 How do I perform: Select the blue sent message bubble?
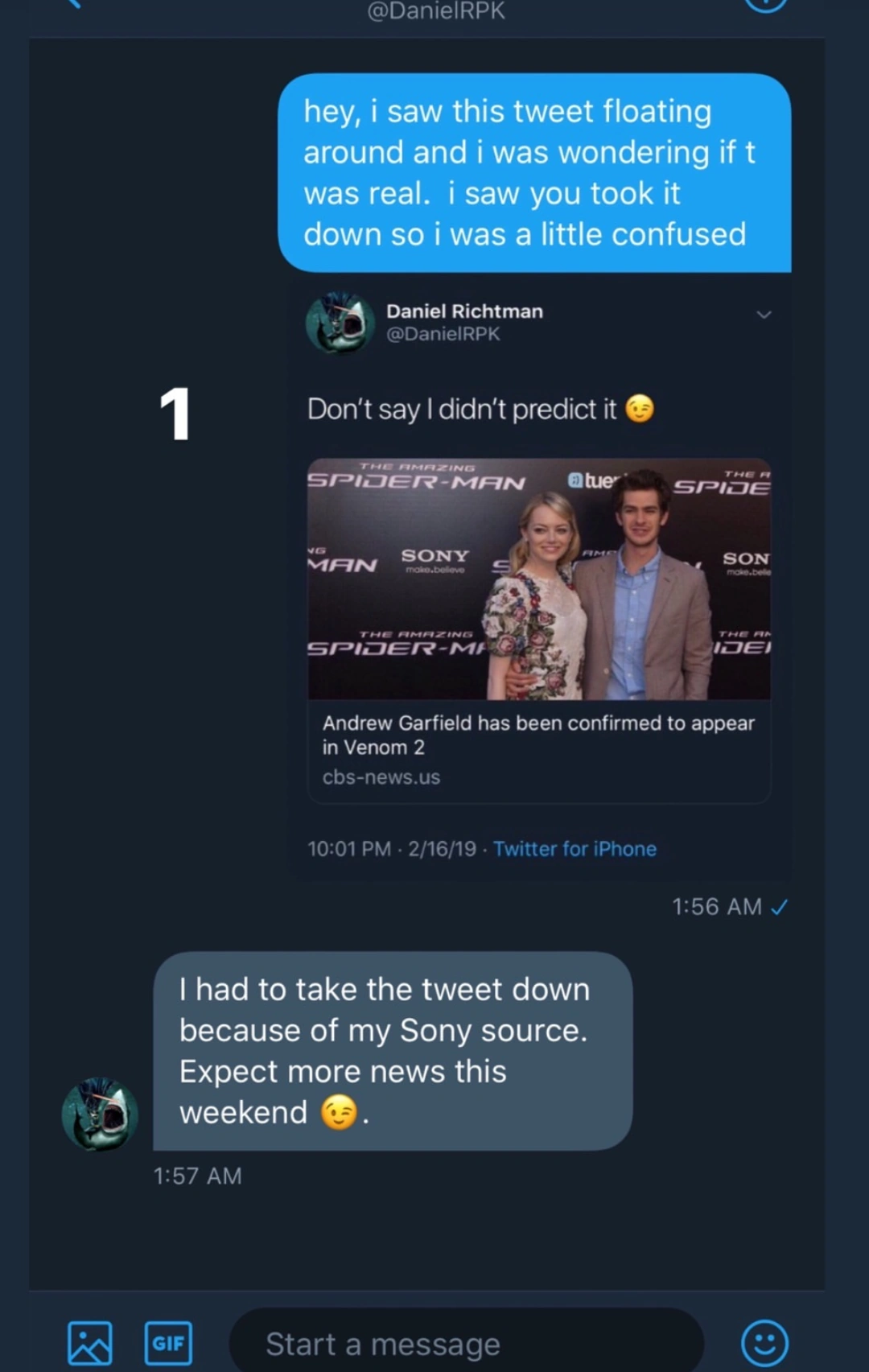[x=534, y=173]
